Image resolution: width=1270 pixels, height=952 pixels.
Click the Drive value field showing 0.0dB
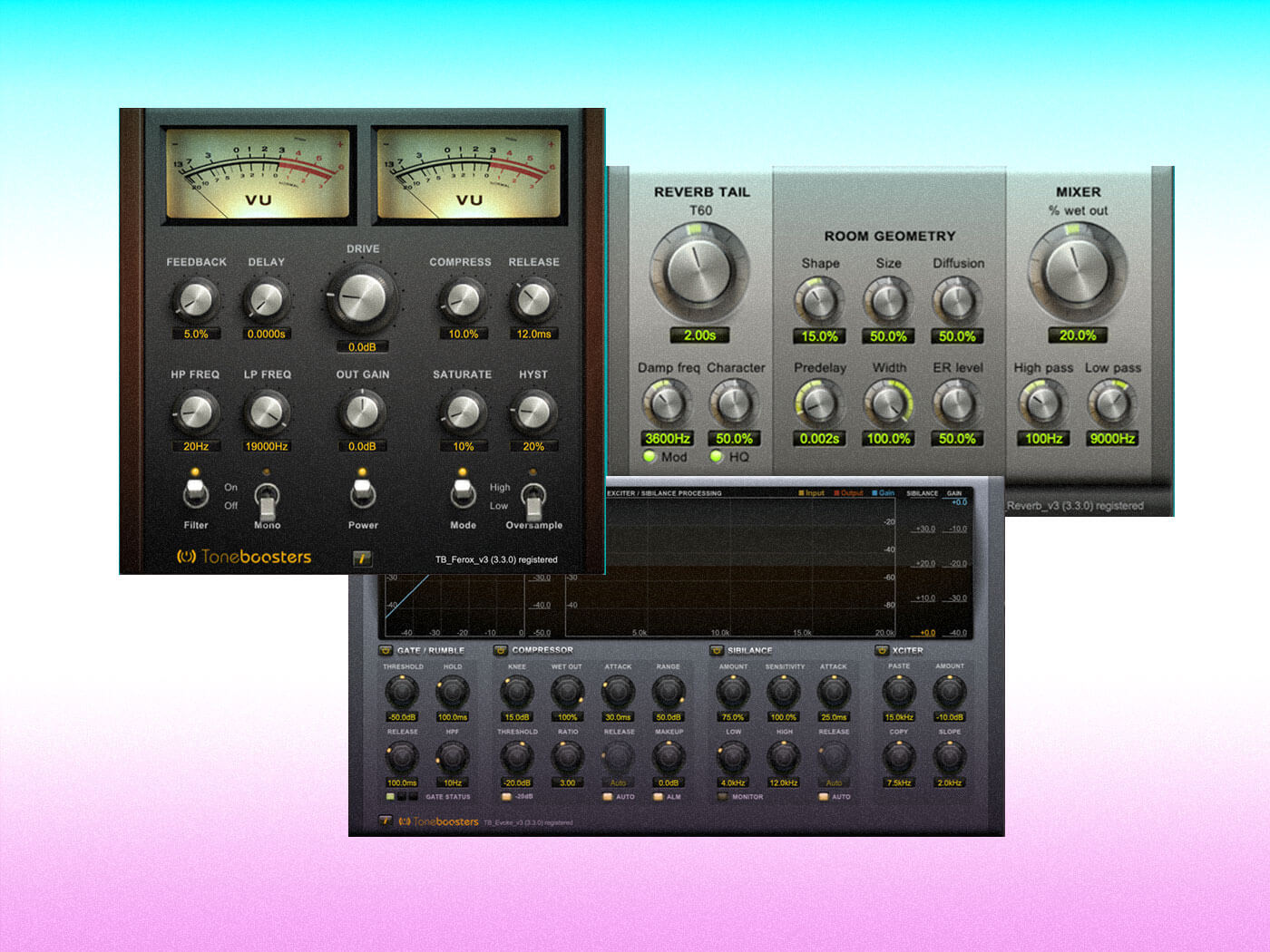362,346
